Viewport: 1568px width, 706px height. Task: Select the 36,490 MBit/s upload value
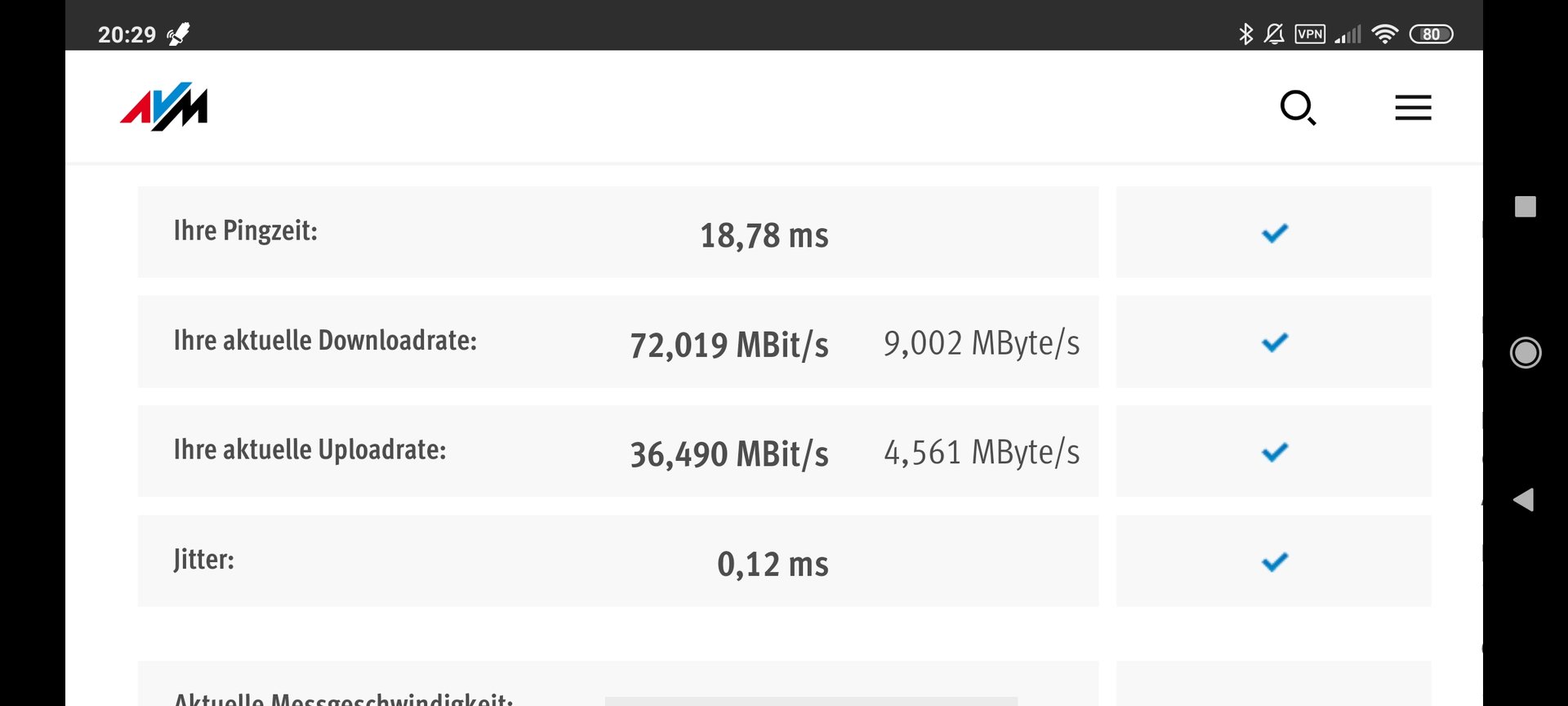[729, 454]
